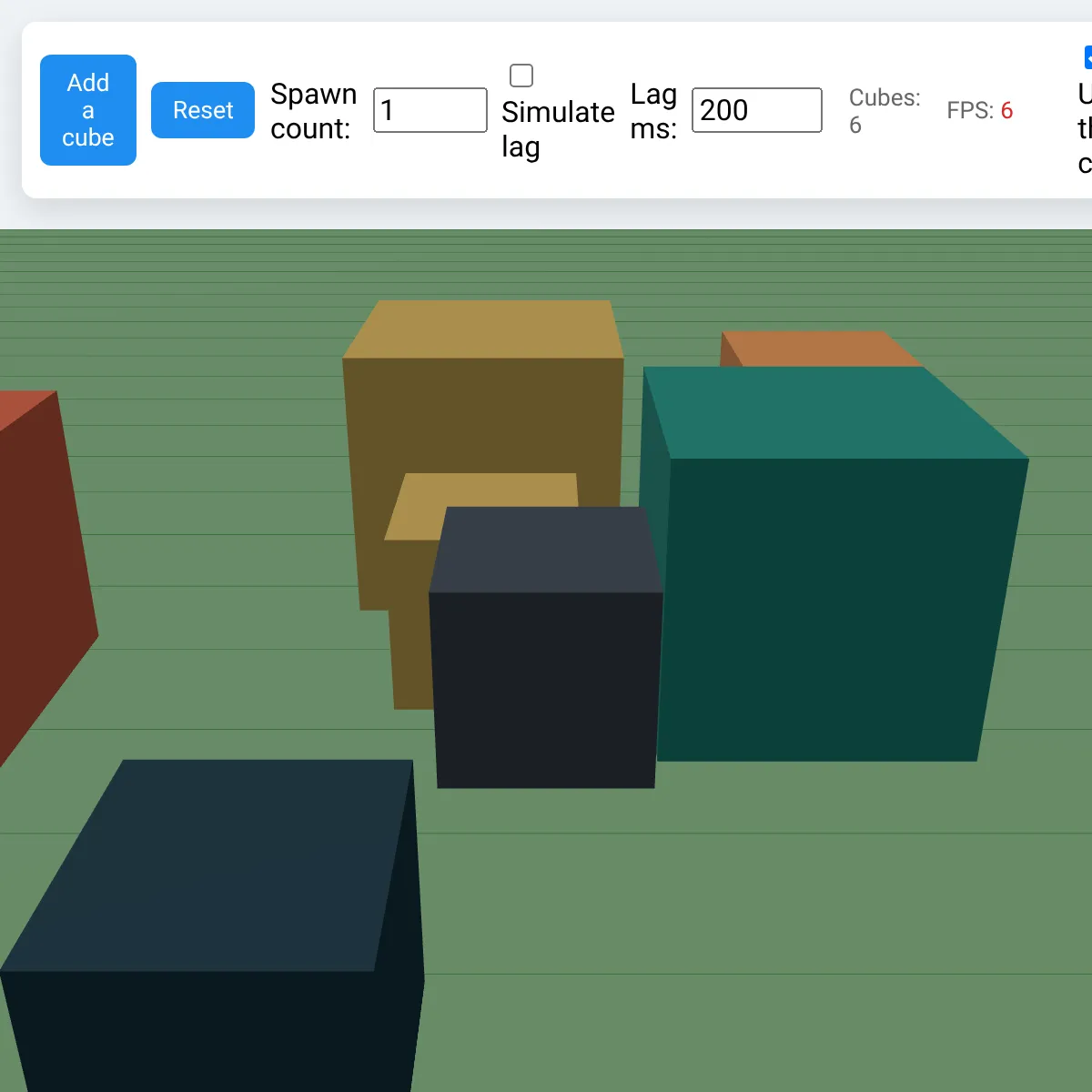Select the navy blue cube in the foreground
1092x1092 pixels.
click(x=209, y=910)
